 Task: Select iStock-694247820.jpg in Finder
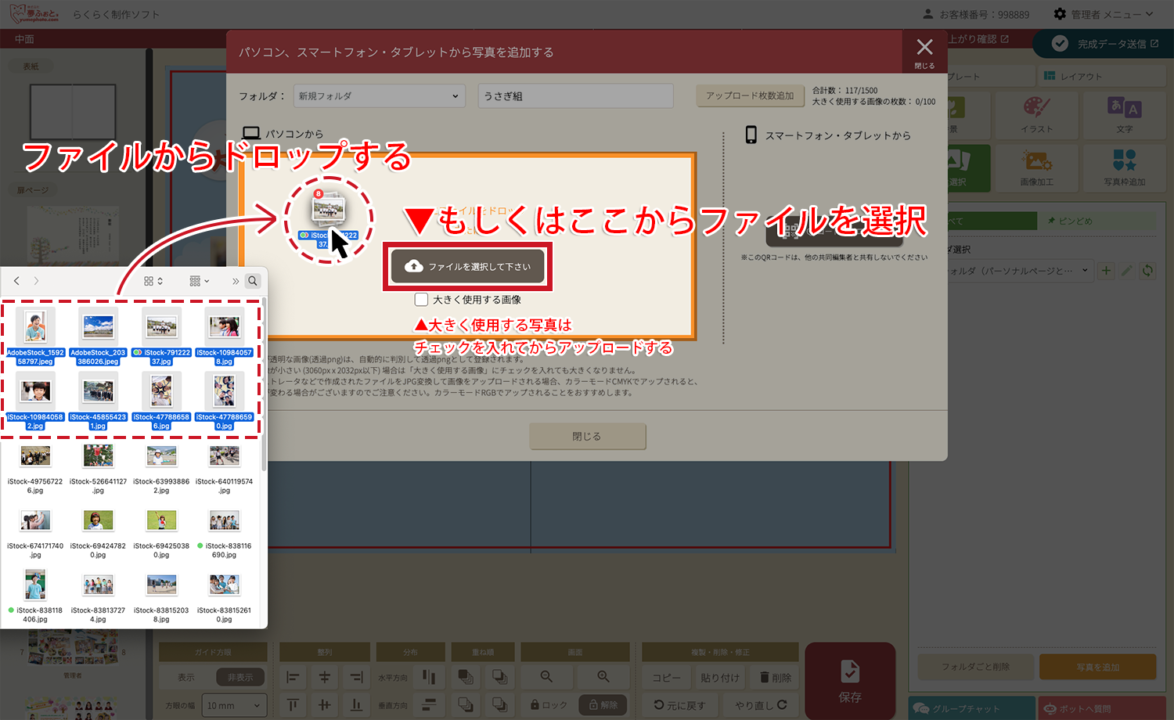point(98,534)
